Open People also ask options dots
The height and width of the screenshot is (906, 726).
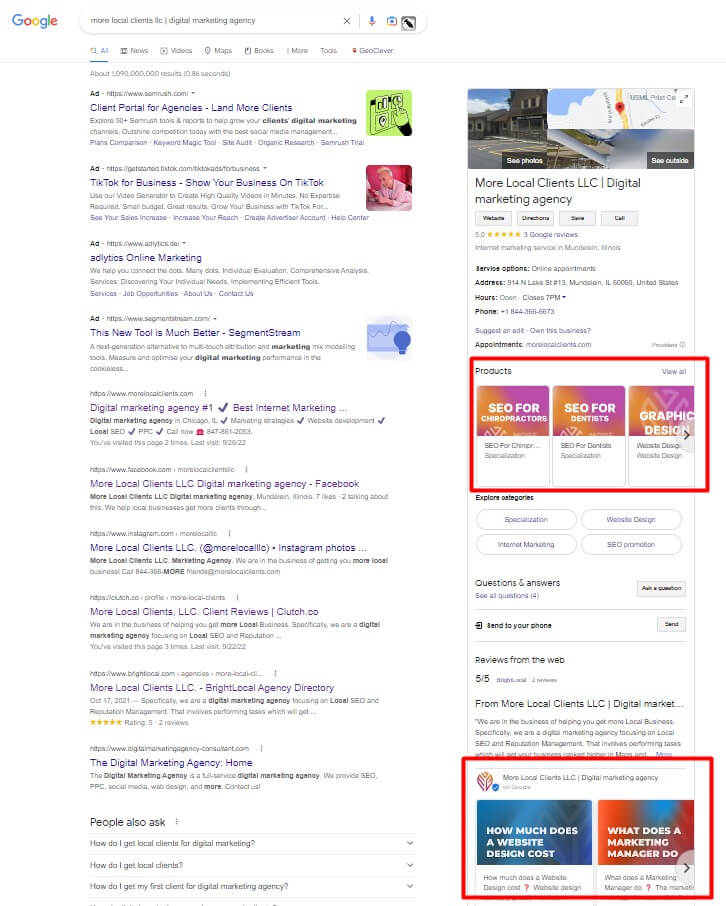176,822
